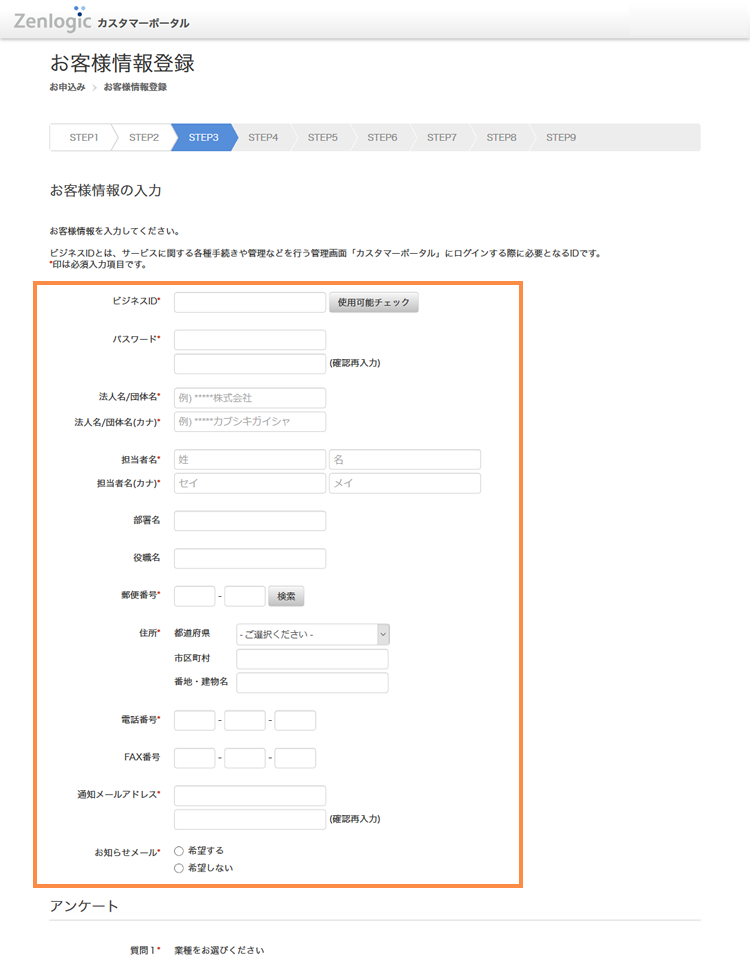
Task: Click the first 電話番号 box
Action: 195,721
